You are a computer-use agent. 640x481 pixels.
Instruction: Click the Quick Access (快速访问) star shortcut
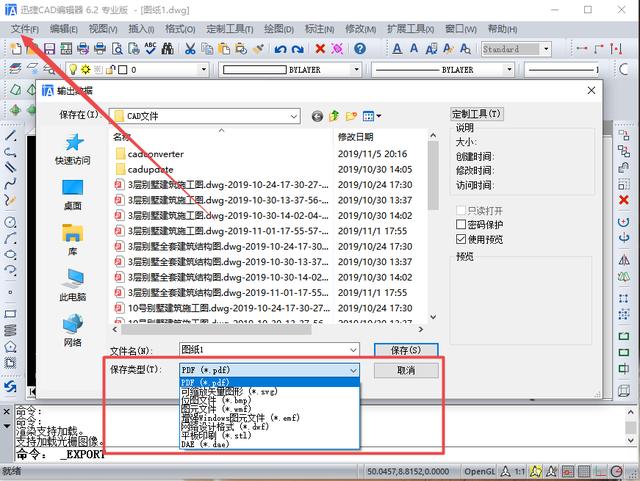pos(73,149)
